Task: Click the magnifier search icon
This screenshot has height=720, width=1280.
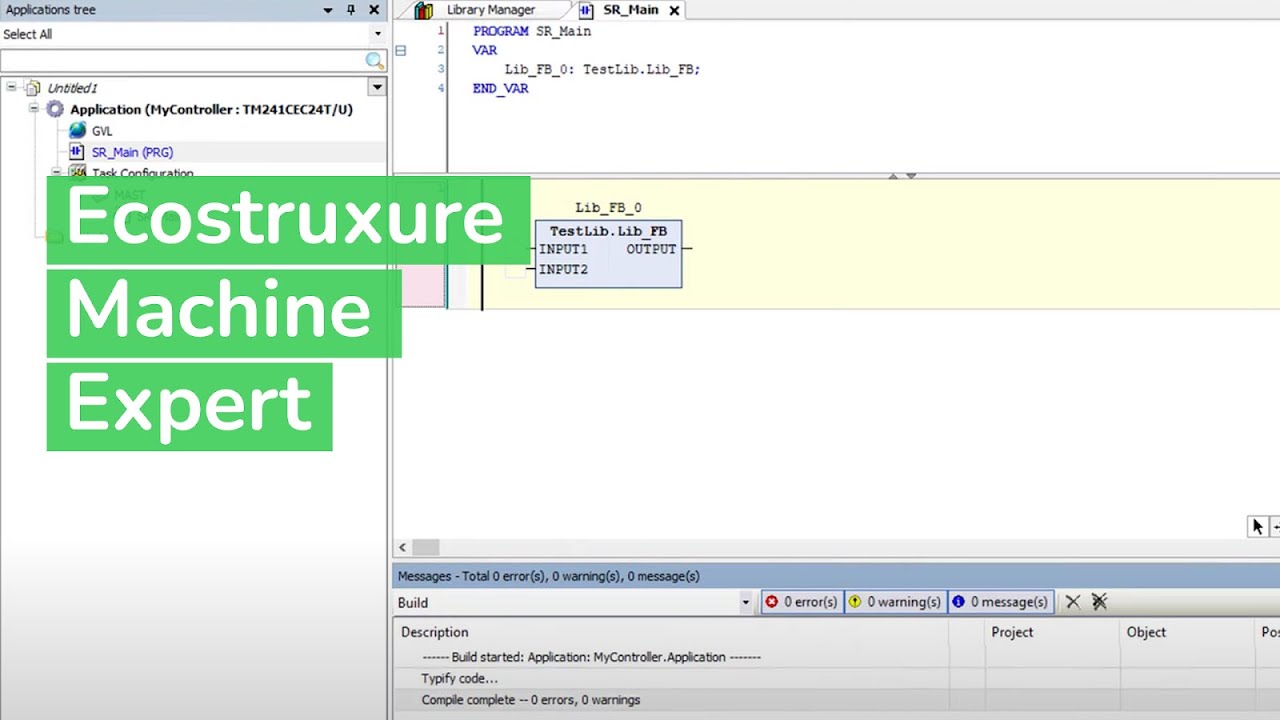Action: [x=375, y=61]
